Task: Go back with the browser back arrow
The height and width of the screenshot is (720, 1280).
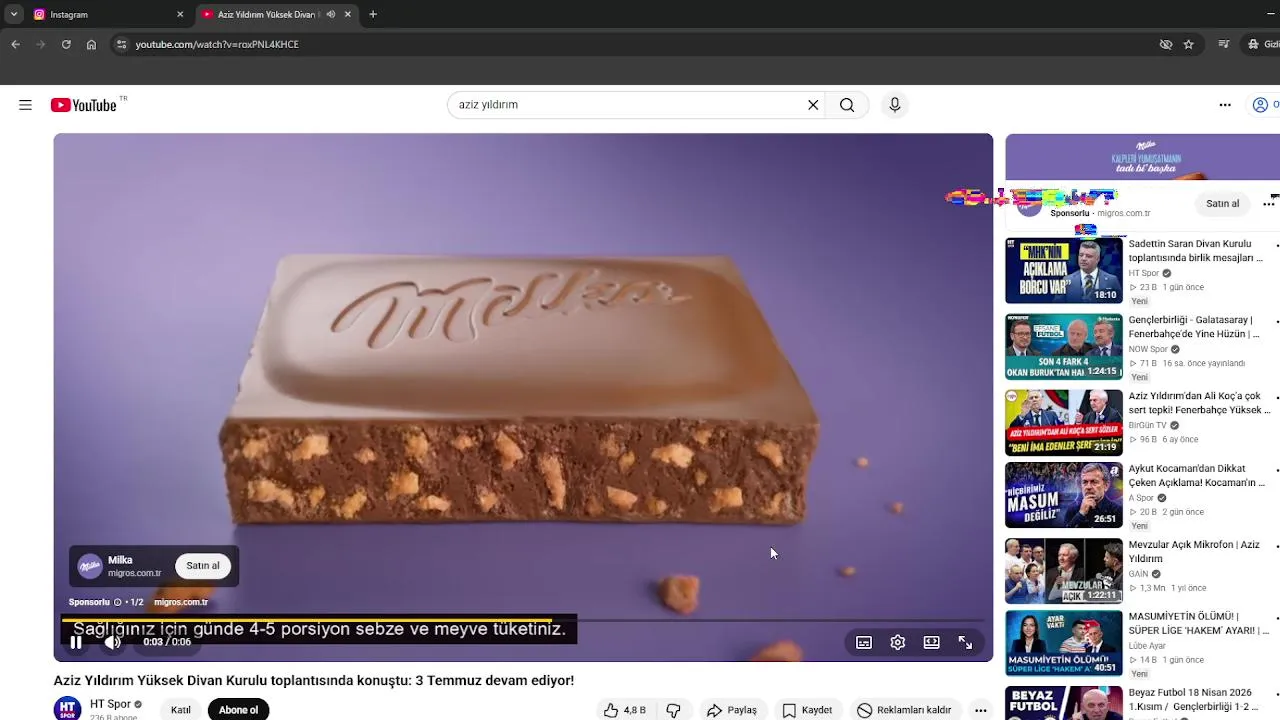Action: click(x=15, y=44)
